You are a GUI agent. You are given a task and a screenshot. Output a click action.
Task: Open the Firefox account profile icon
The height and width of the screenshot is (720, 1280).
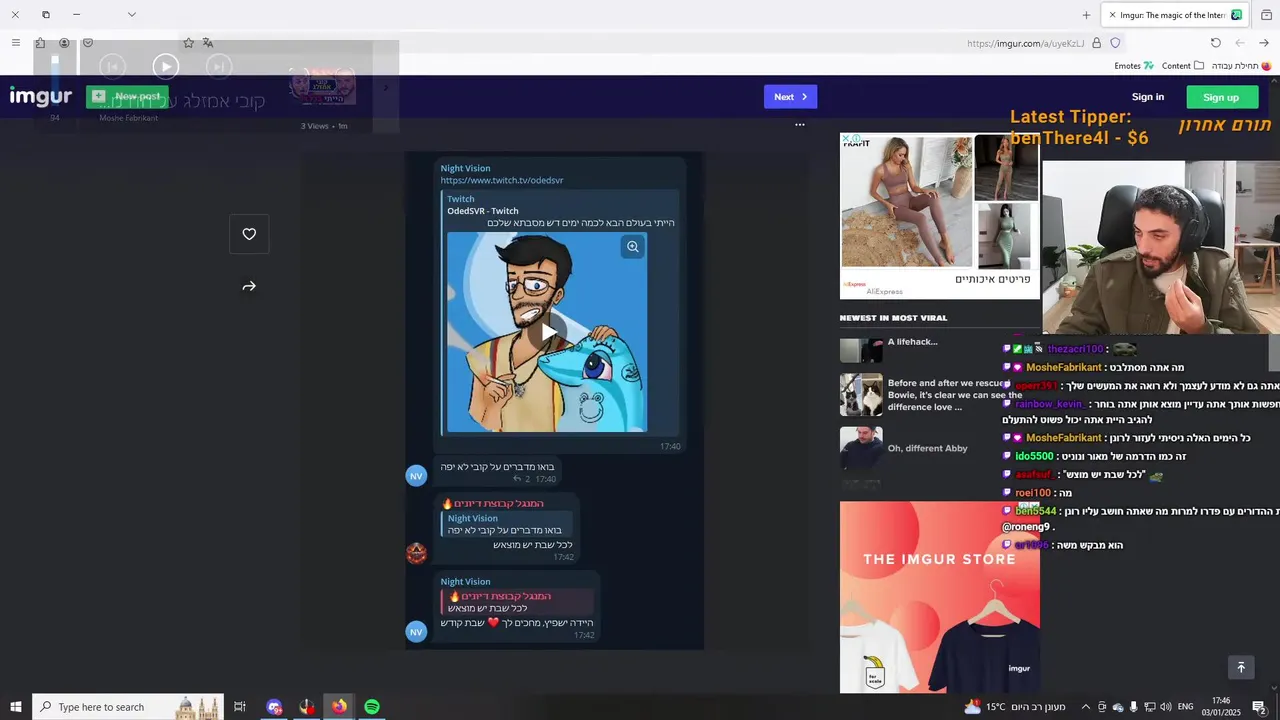pos(64,43)
